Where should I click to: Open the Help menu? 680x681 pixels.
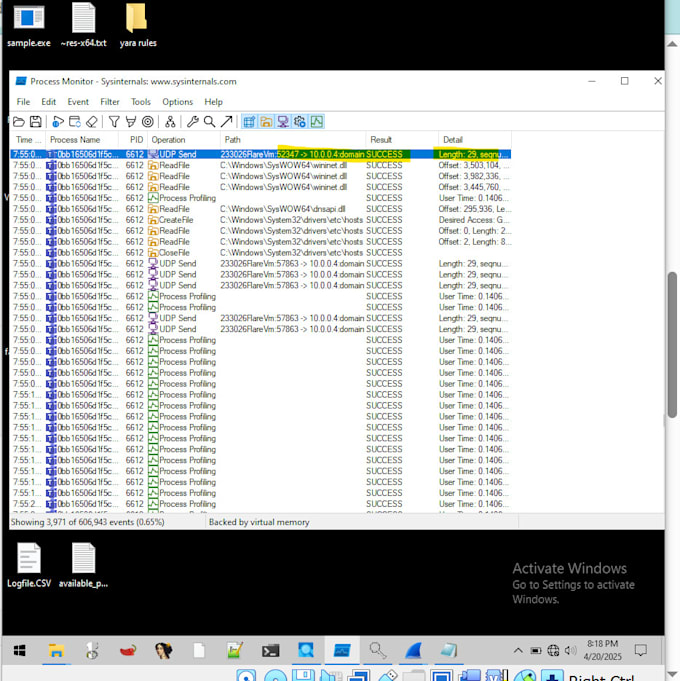(213, 102)
